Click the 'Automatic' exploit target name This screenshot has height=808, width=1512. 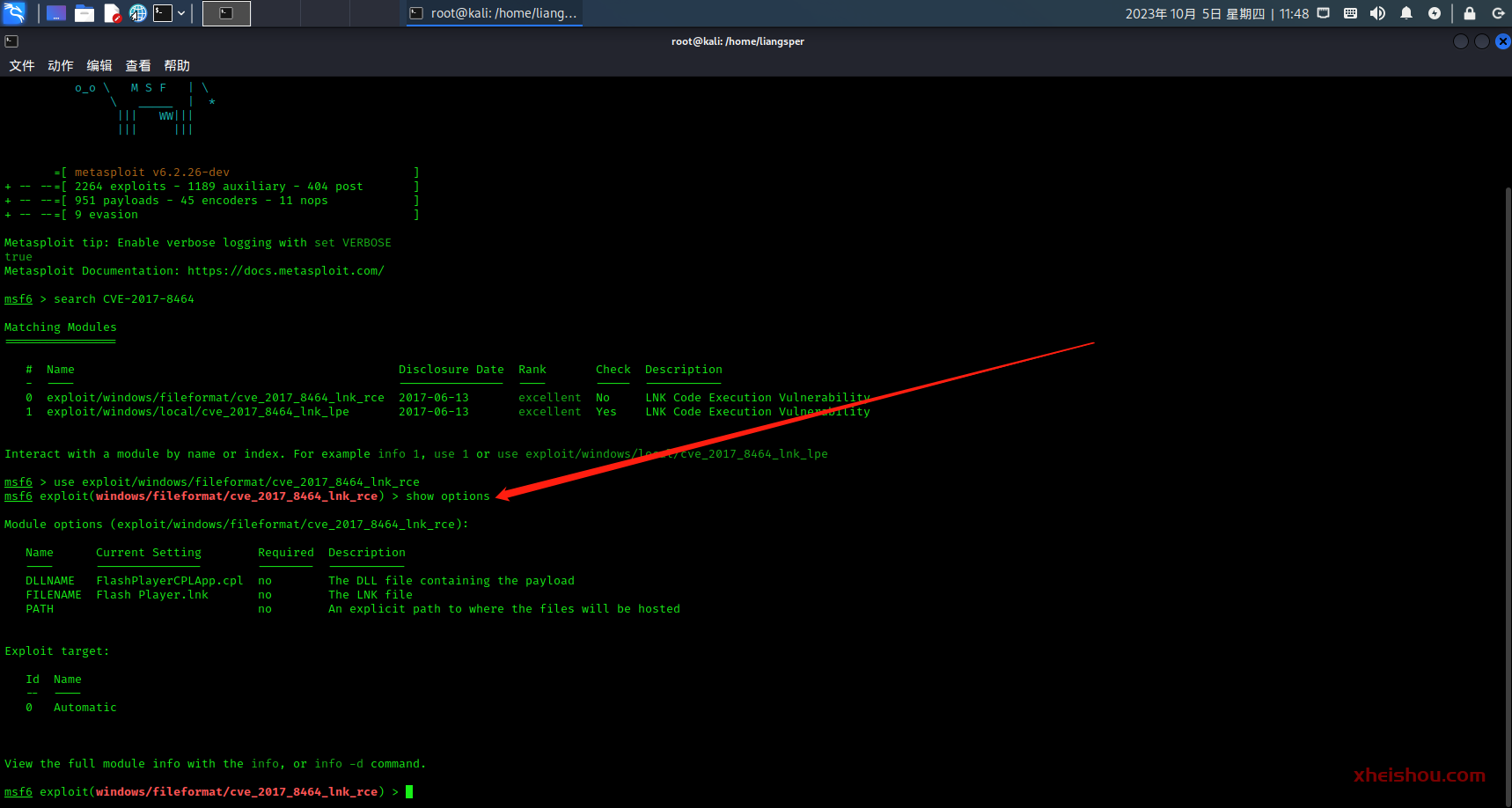(85, 708)
